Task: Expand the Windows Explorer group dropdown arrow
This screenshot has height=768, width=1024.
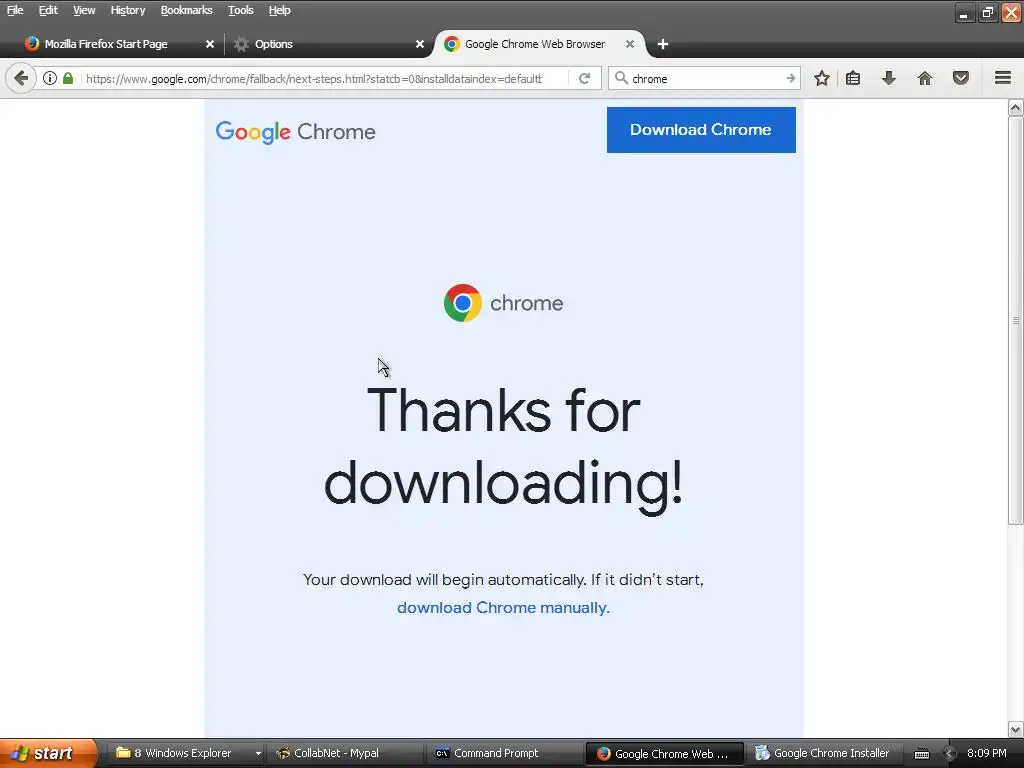Action: tap(258, 753)
